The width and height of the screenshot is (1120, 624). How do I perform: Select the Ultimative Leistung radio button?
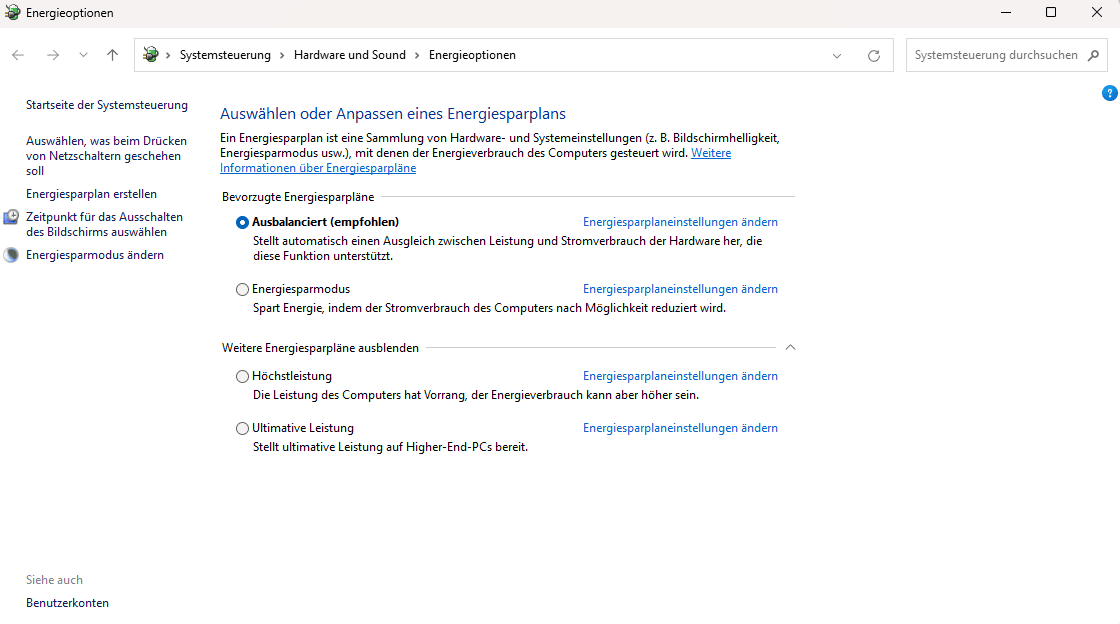click(242, 428)
